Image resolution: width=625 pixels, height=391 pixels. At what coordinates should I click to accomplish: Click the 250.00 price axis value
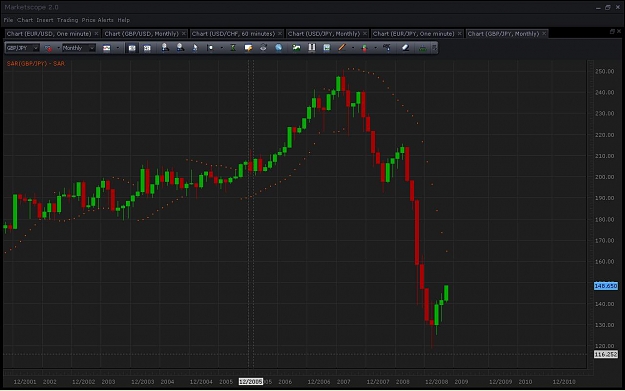[604, 71]
